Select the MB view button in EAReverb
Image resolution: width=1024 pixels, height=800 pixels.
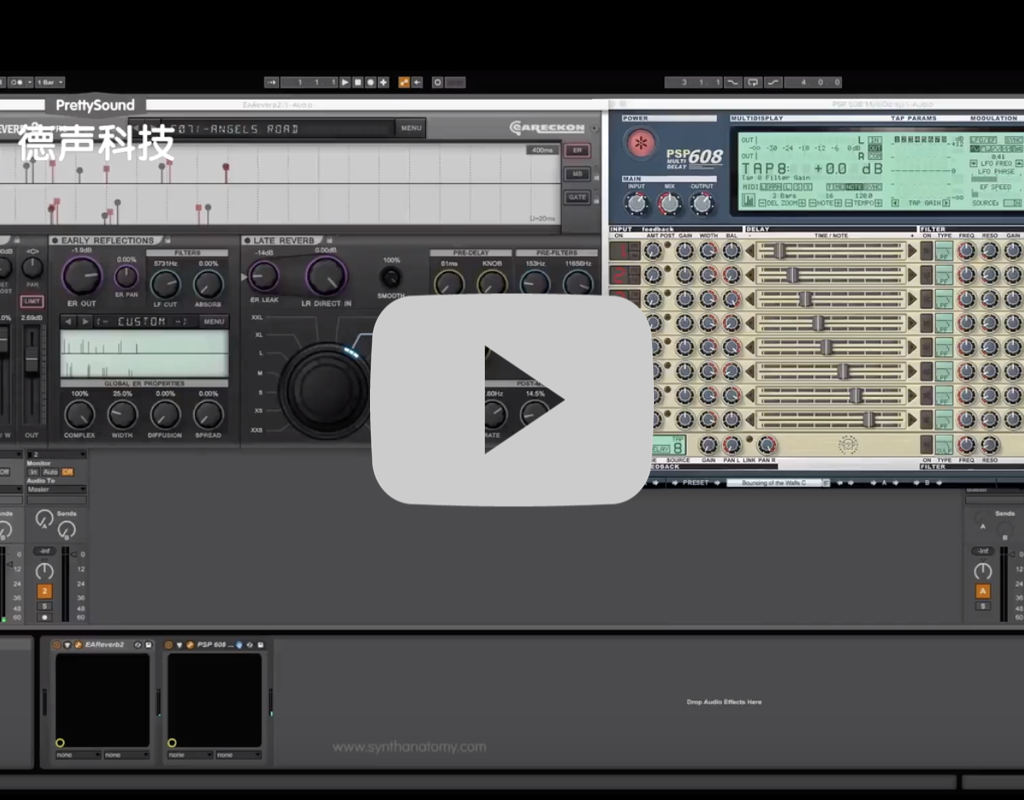(577, 174)
